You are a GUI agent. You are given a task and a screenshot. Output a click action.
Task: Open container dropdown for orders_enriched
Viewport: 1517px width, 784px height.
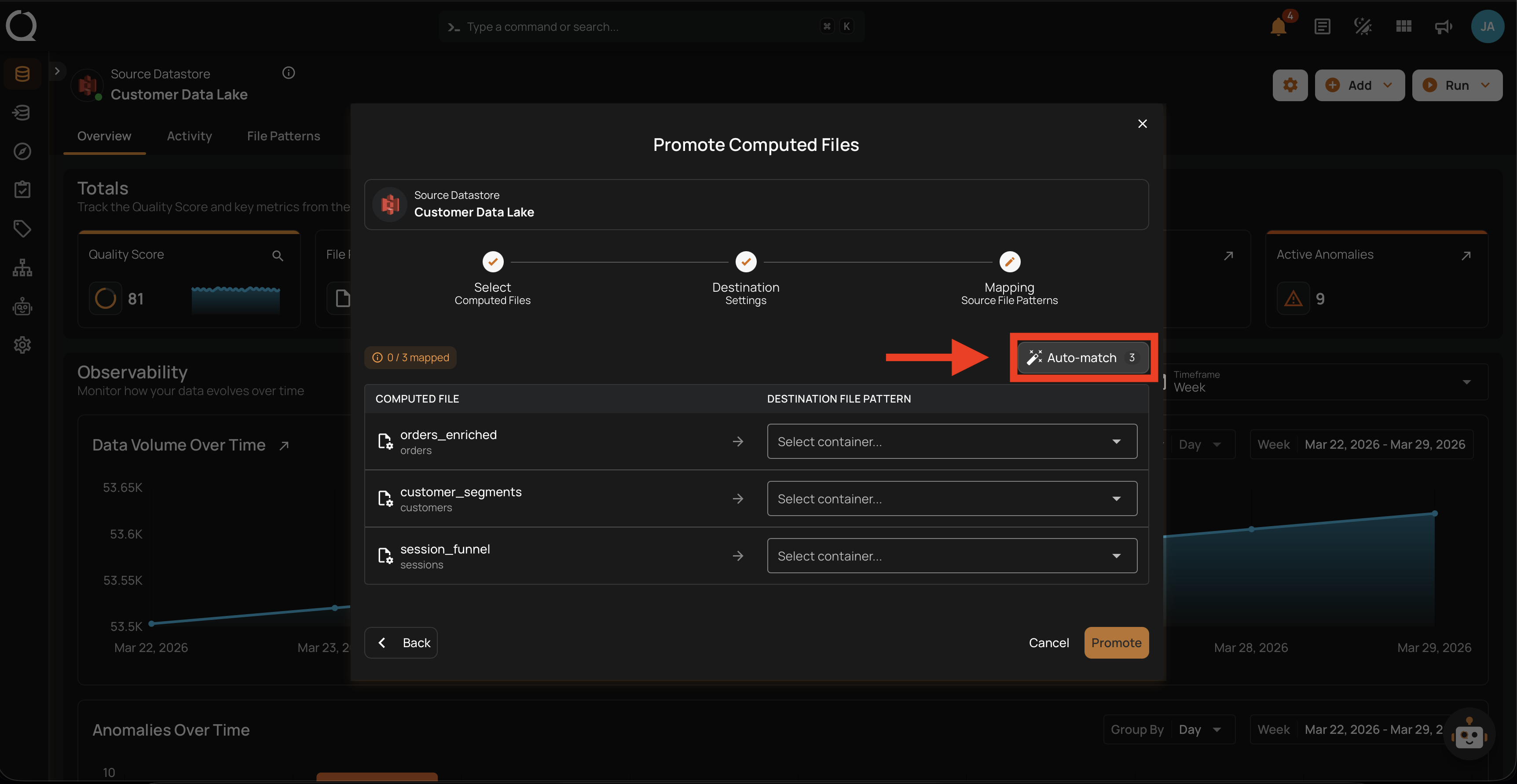point(952,441)
